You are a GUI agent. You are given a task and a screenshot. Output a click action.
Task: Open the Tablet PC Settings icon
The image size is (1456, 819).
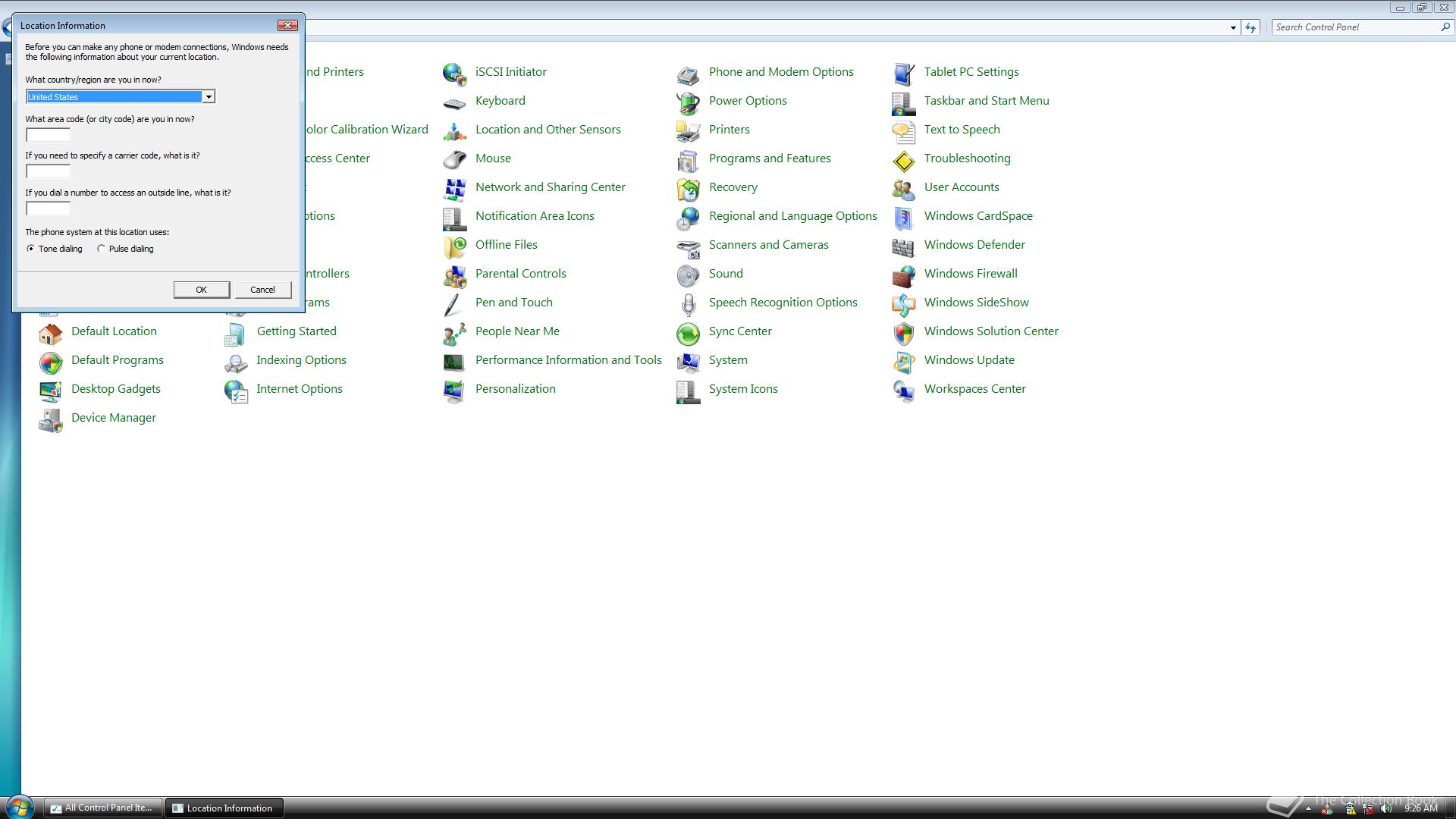[903, 74]
